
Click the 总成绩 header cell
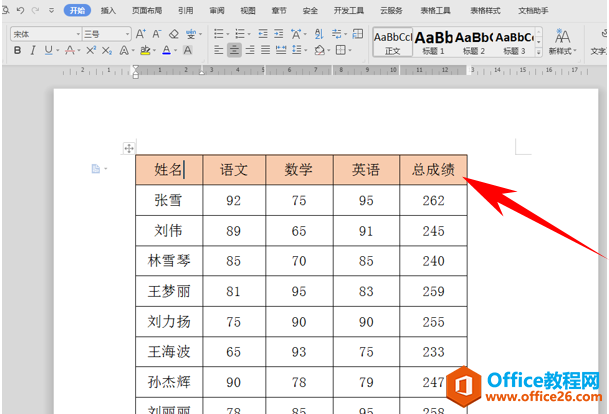433,170
